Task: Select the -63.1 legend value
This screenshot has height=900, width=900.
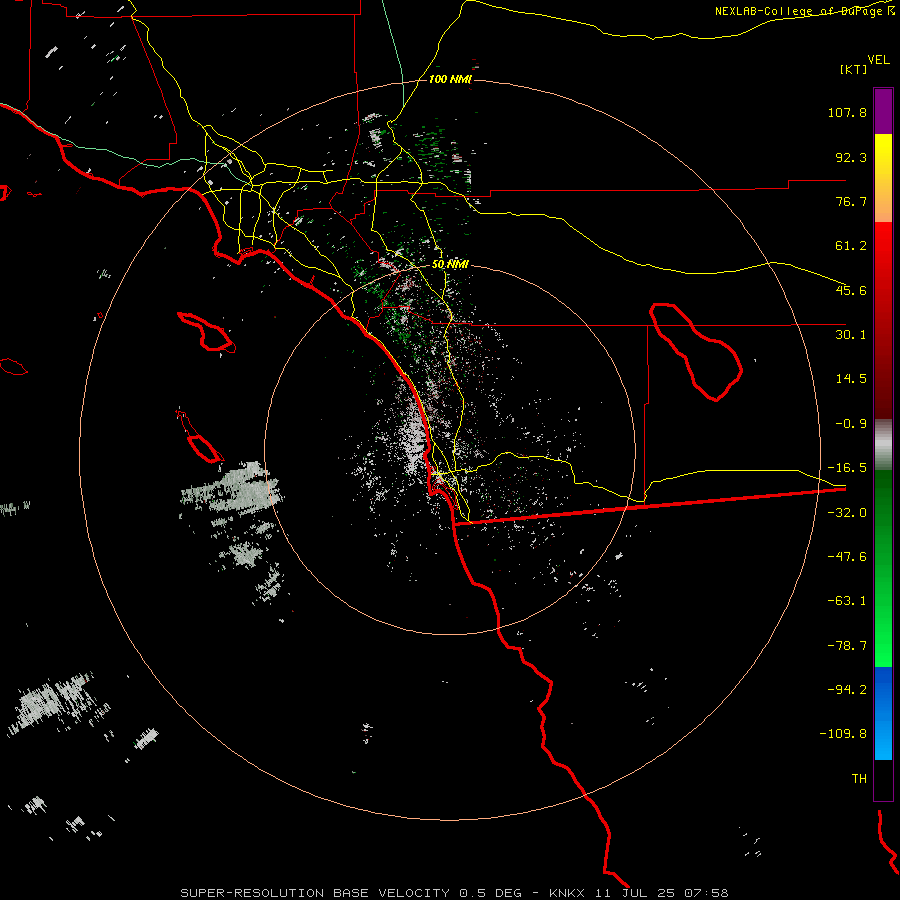Action: coord(847,601)
